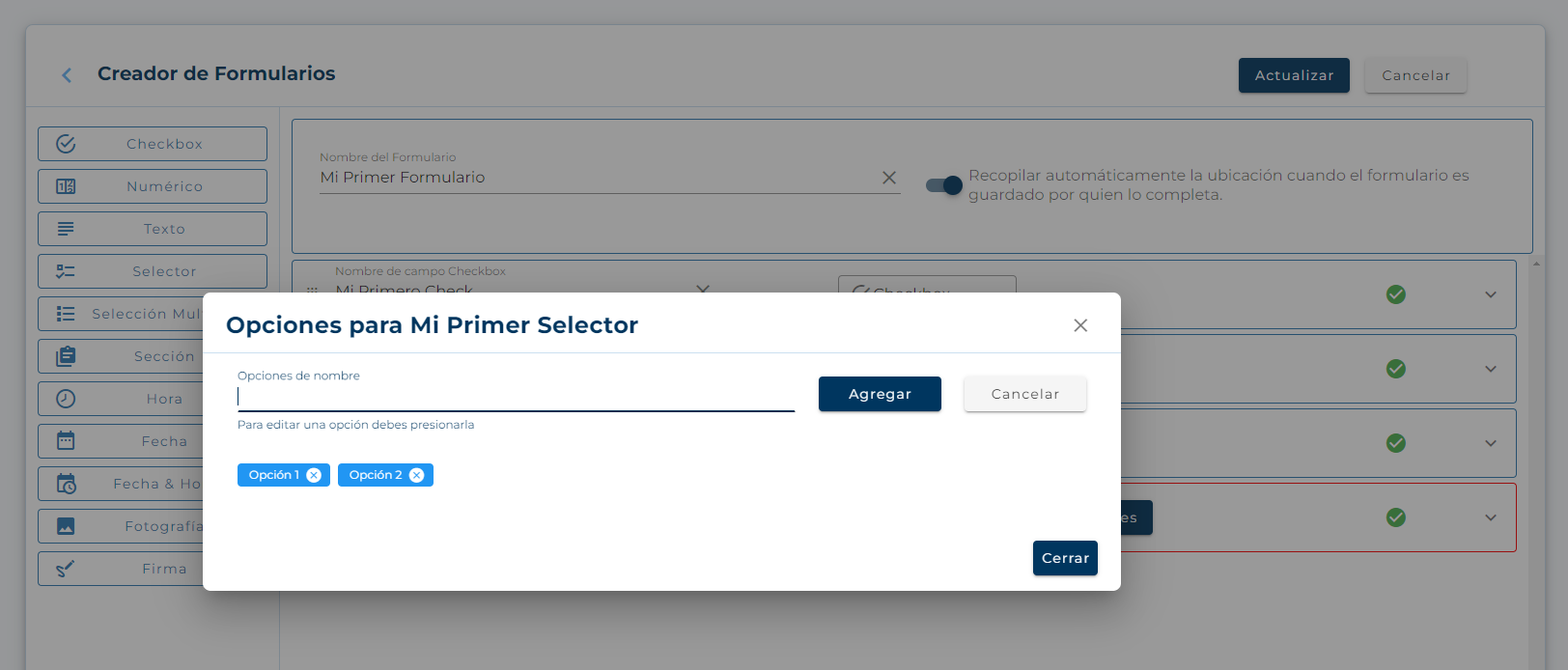Click green check on first checkbox row
The image size is (1568, 670).
point(1396,294)
